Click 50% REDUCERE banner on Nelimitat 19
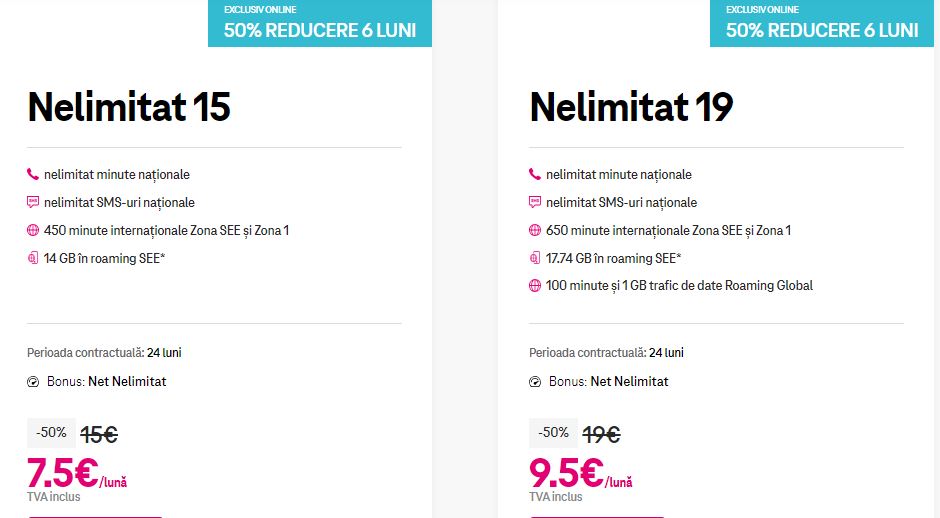Image resolution: width=940 pixels, height=518 pixels. click(x=822, y=23)
